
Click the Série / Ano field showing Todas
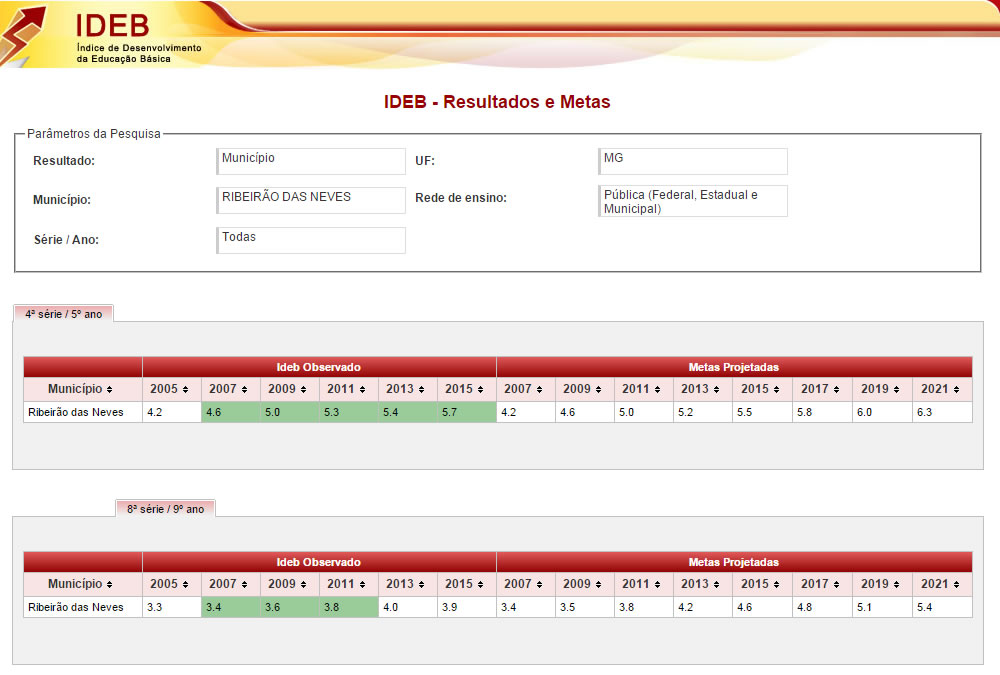pyautogui.click(x=311, y=240)
